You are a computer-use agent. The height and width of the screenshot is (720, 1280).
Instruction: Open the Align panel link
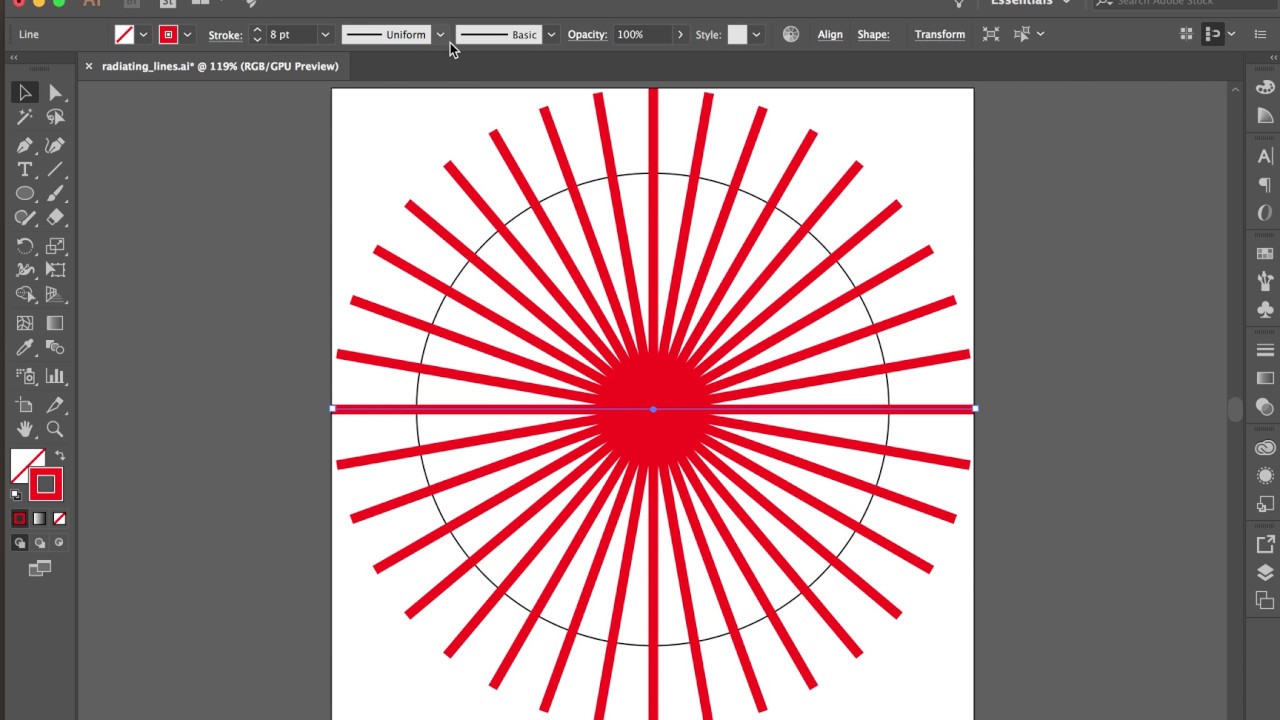[x=830, y=34]
